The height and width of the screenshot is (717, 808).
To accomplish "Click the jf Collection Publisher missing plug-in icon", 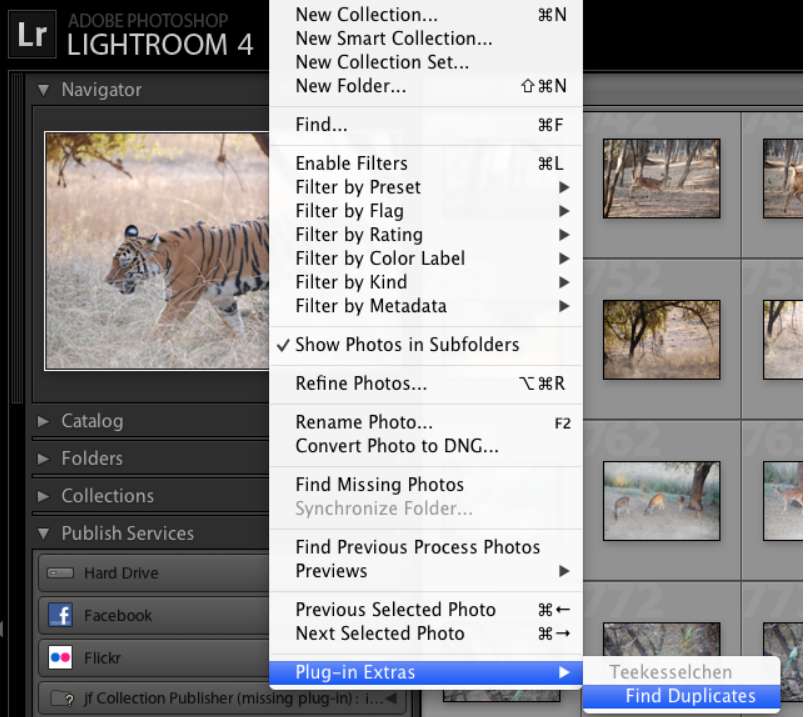I will pos(60,698).
